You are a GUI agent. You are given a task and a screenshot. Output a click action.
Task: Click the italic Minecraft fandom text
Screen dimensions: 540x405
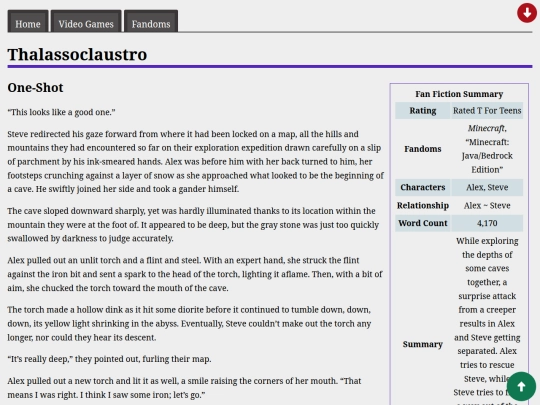(x=486, y=128)
